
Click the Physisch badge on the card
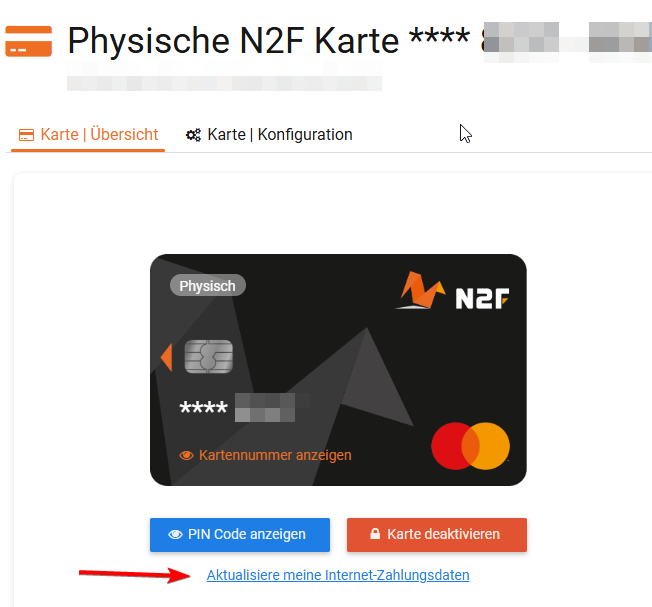click(208, 286)
